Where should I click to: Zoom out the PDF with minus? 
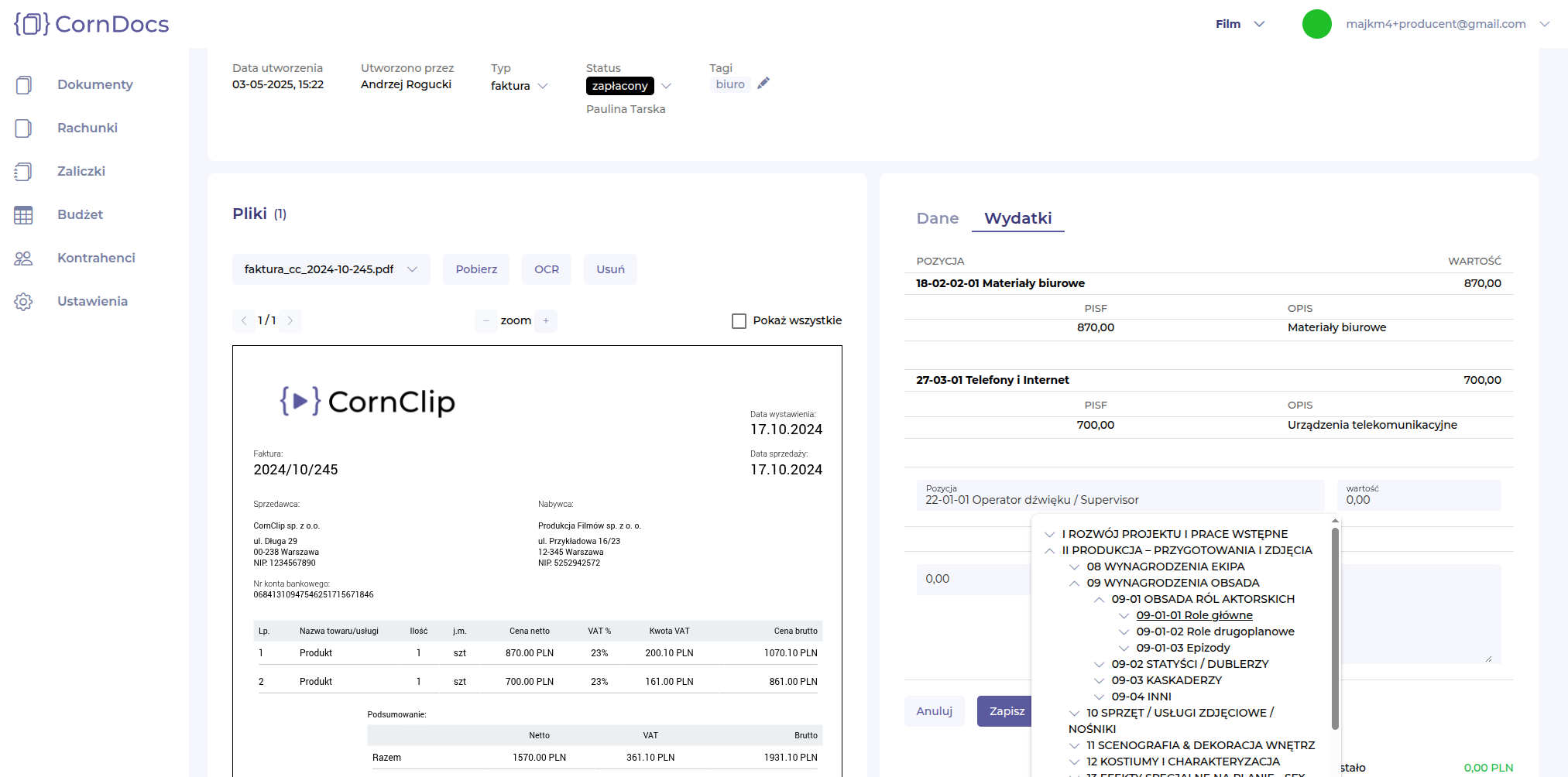click(x=486, y=320)
